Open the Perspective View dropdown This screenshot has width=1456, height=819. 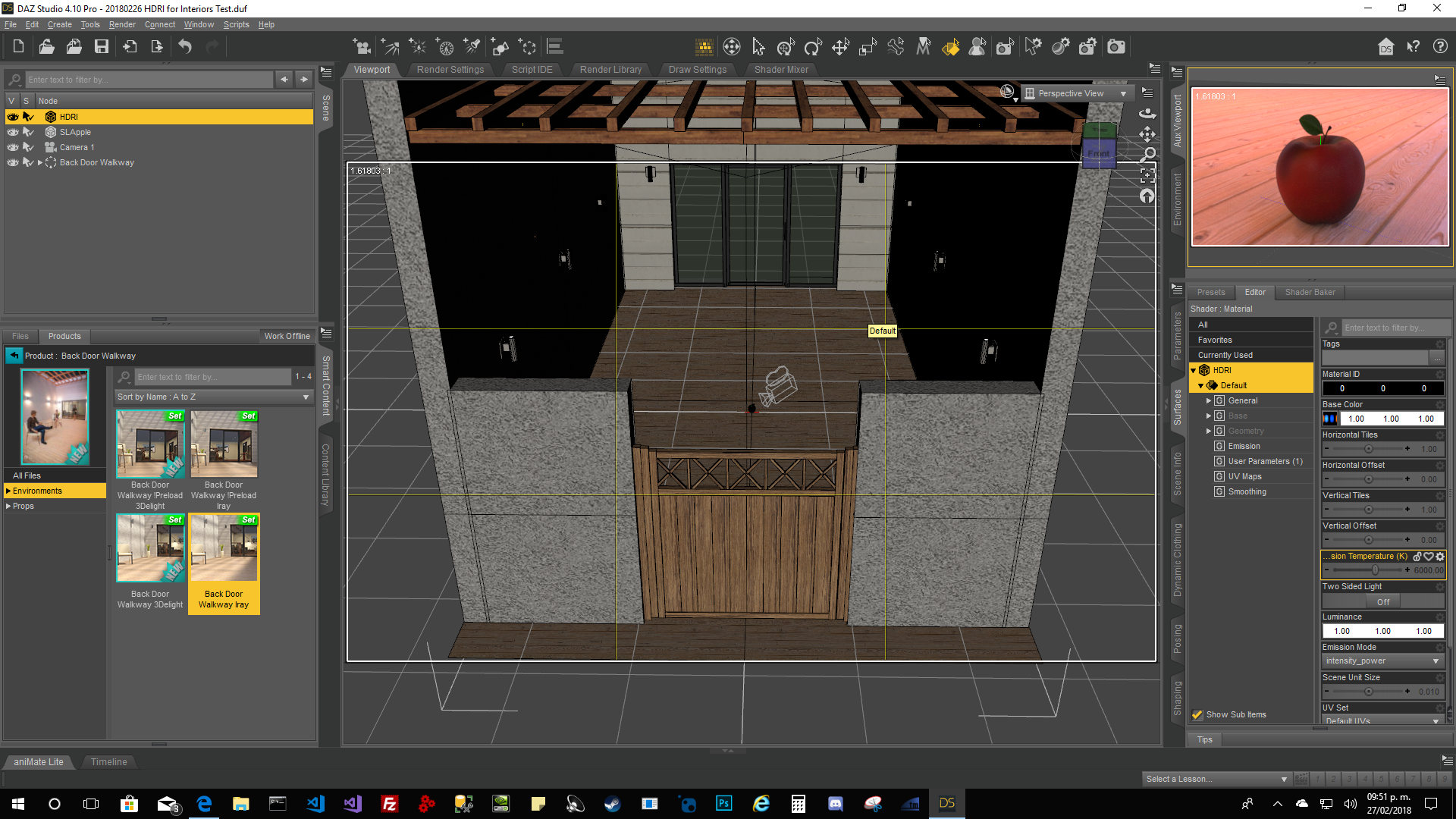click(x=1078, y=93)
